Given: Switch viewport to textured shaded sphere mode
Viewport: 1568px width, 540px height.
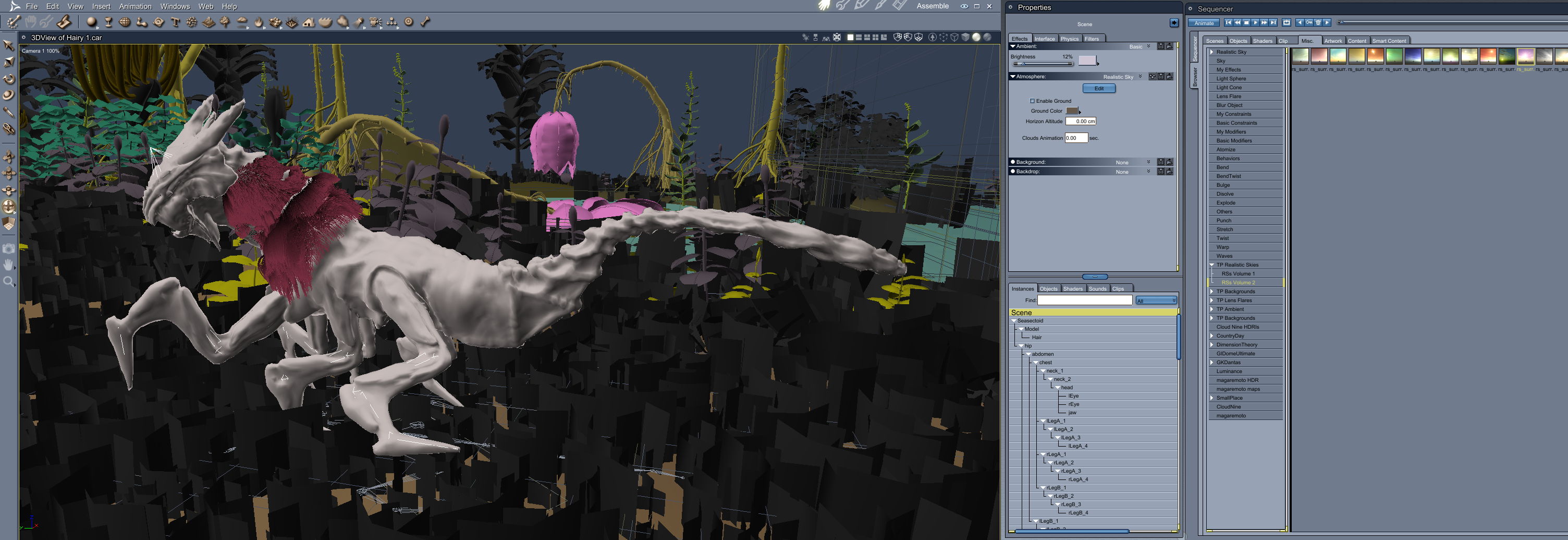Looking at the screenshot, I should (987, 37).
